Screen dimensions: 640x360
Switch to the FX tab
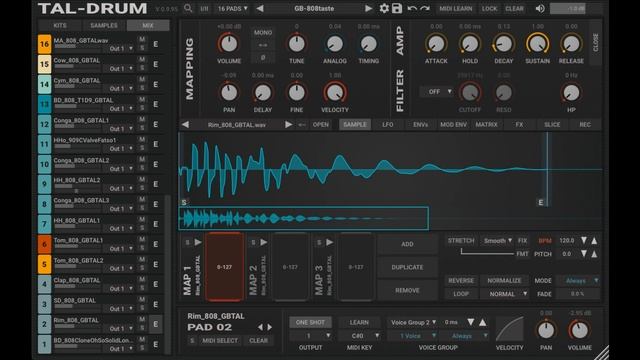click(x=519, y=124)
